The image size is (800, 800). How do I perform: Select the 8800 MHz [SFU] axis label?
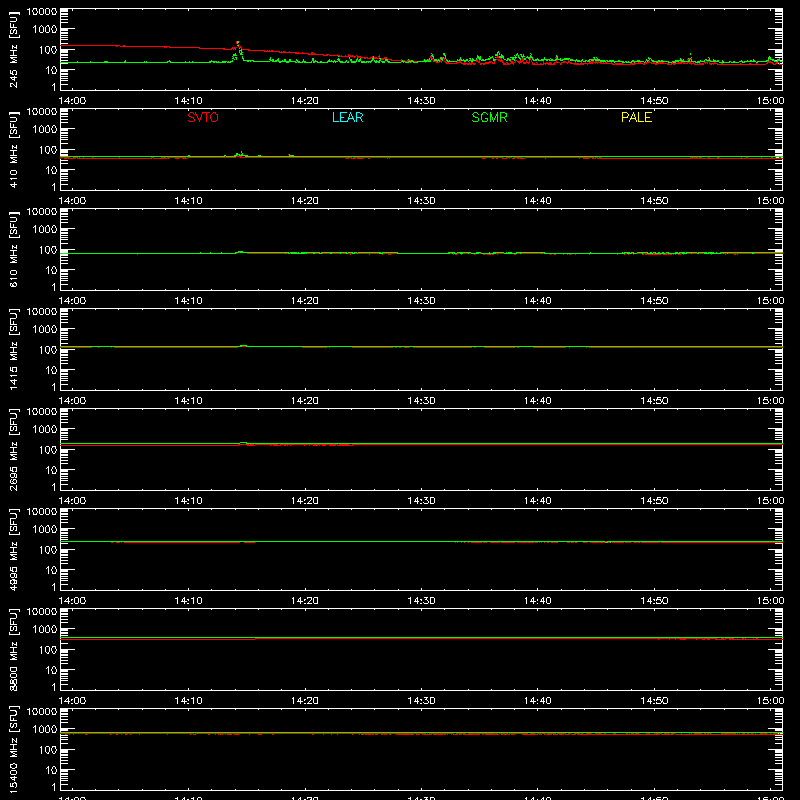(13, 650)
